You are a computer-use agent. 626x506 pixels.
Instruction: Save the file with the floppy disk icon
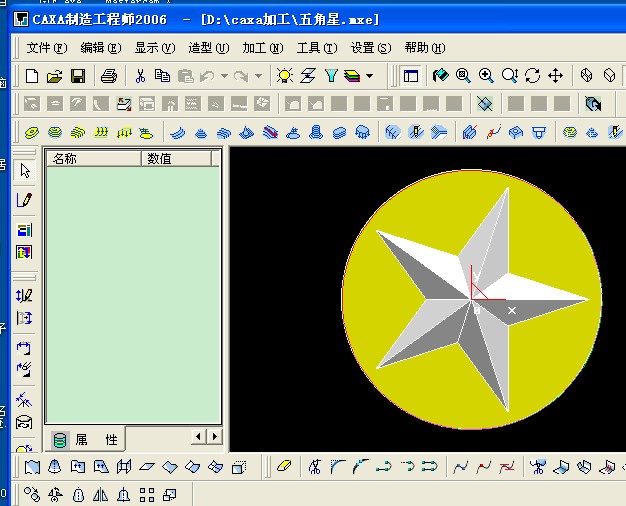pyautogui.click(x=78, y=75)
